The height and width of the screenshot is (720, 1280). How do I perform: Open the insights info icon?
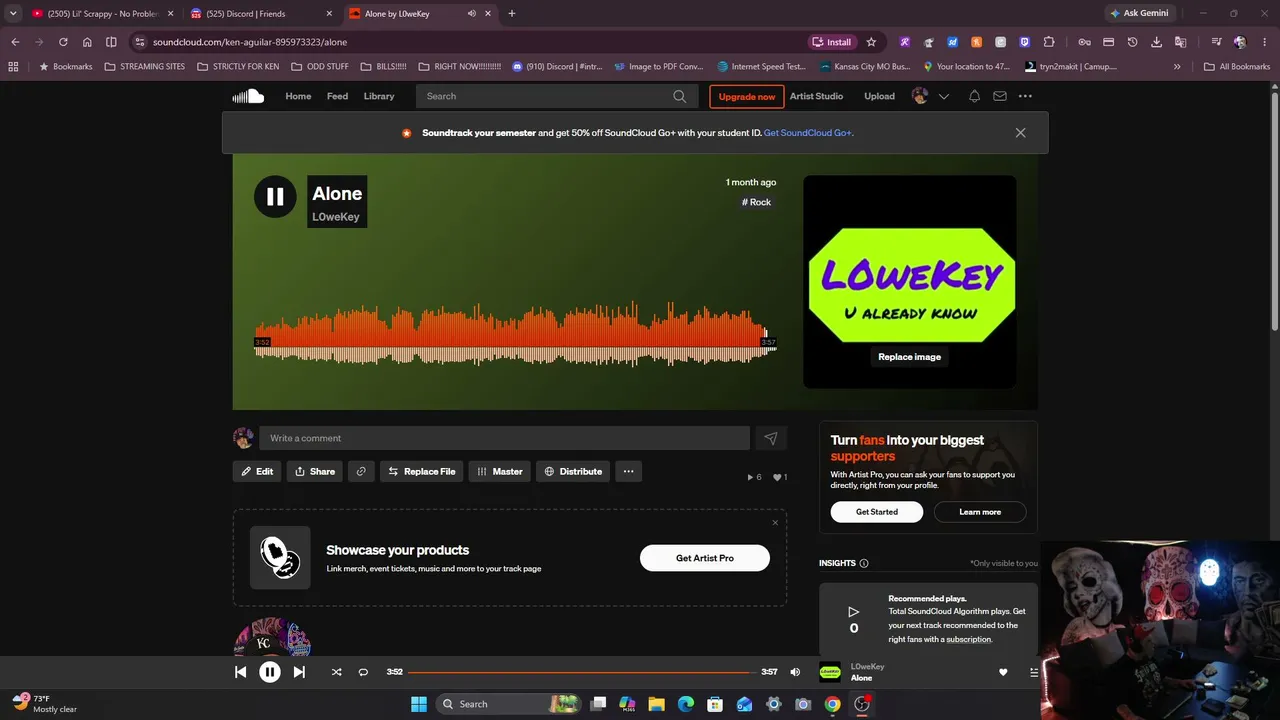[864, 563]
